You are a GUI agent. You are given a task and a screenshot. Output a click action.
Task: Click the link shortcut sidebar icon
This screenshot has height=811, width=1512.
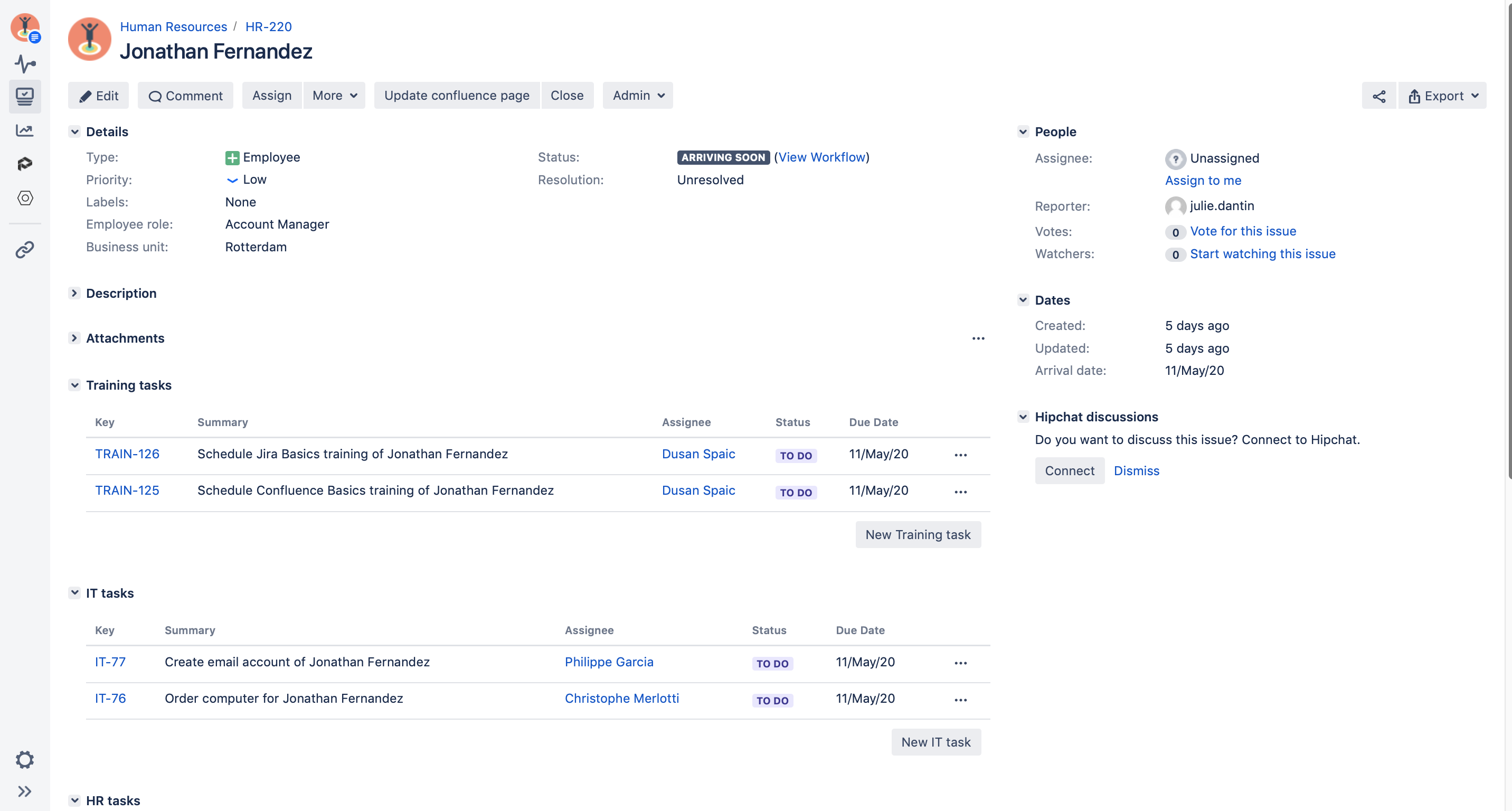[x=25, y=249]
